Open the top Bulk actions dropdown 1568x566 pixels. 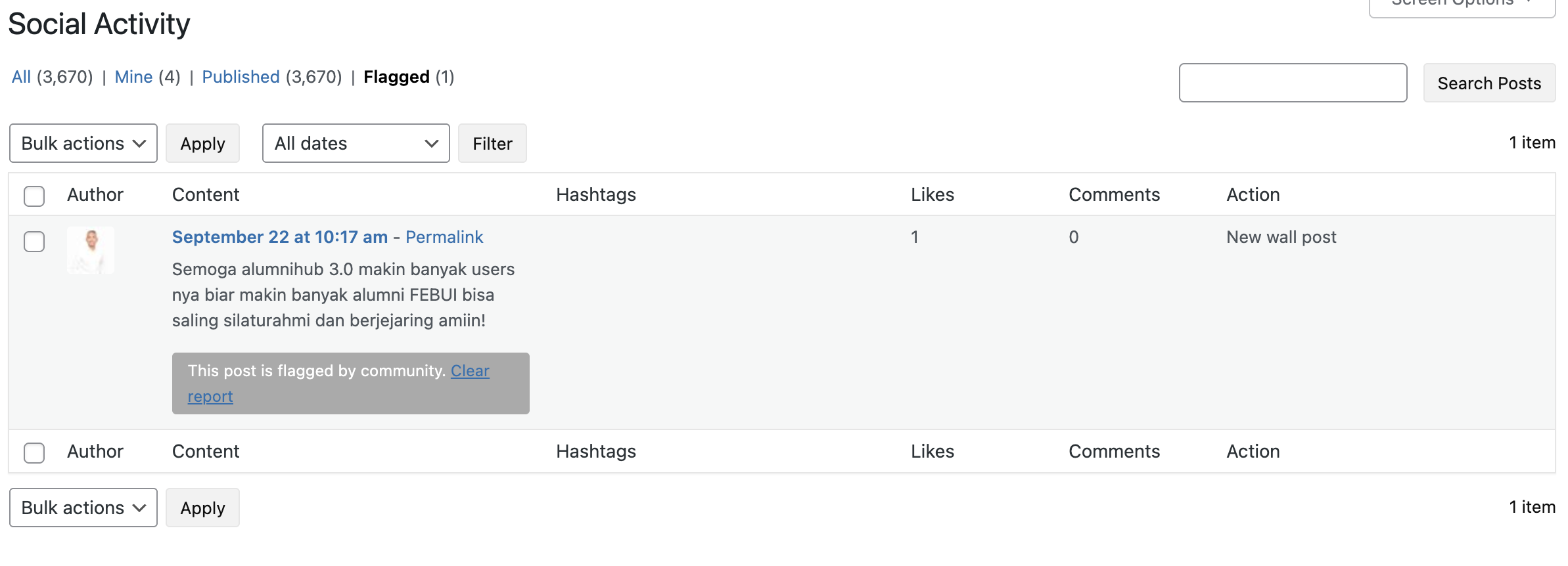pyautogui.click(x=83, y=143)
